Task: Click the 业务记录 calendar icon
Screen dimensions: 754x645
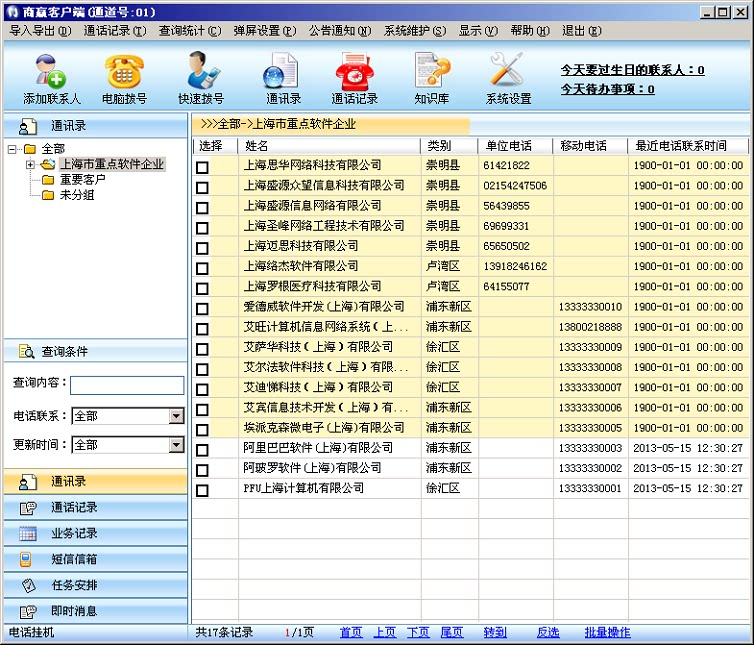Action: coord(28,533)
